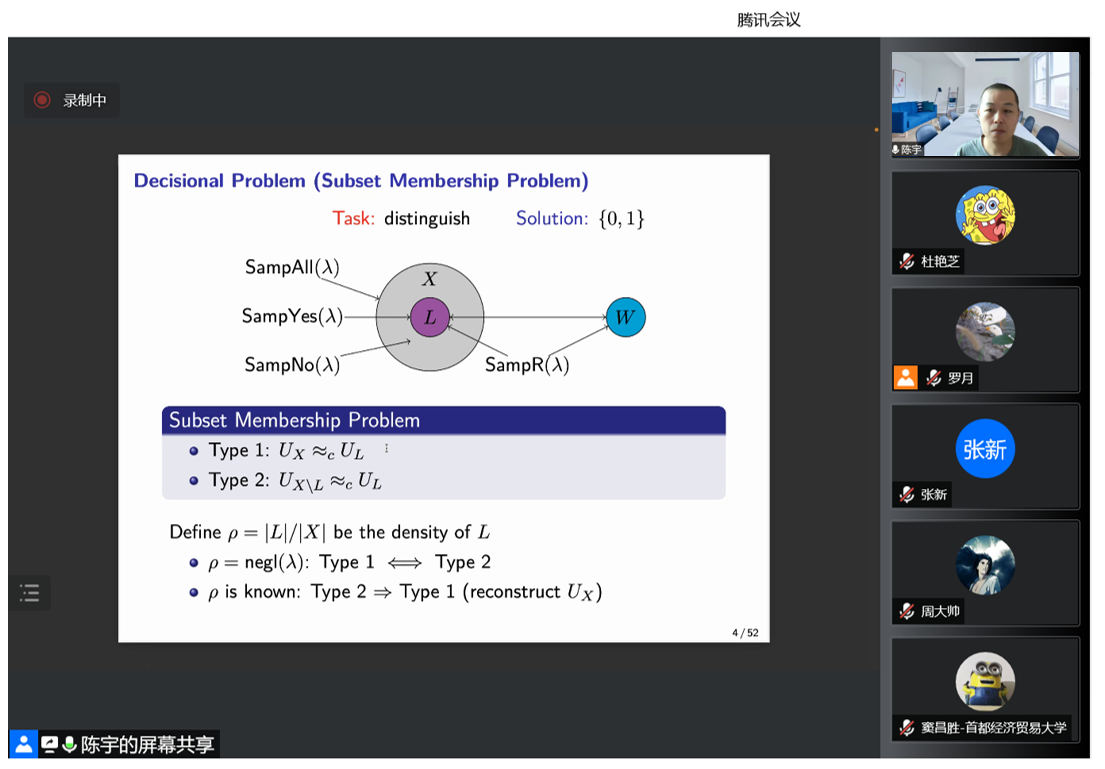Click the purple L node in diagram
This screenshot has height=769, width=1105.
click(x=430, y=318)
